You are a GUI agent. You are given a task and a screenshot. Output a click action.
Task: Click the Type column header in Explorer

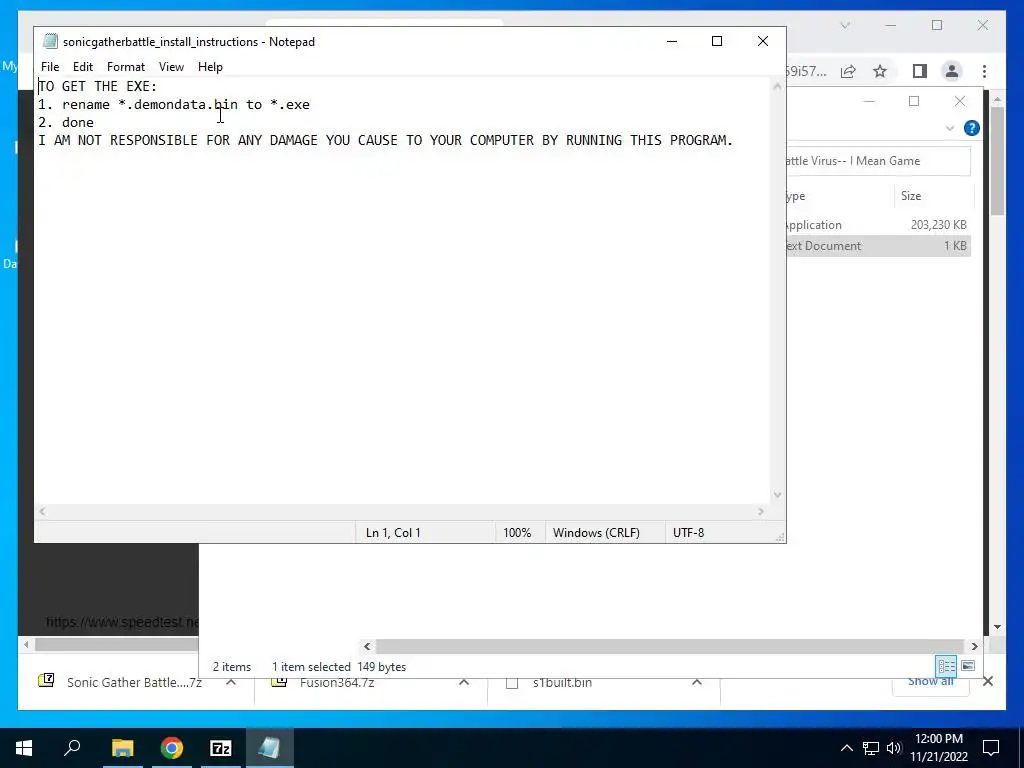click(x=839, y=196)
